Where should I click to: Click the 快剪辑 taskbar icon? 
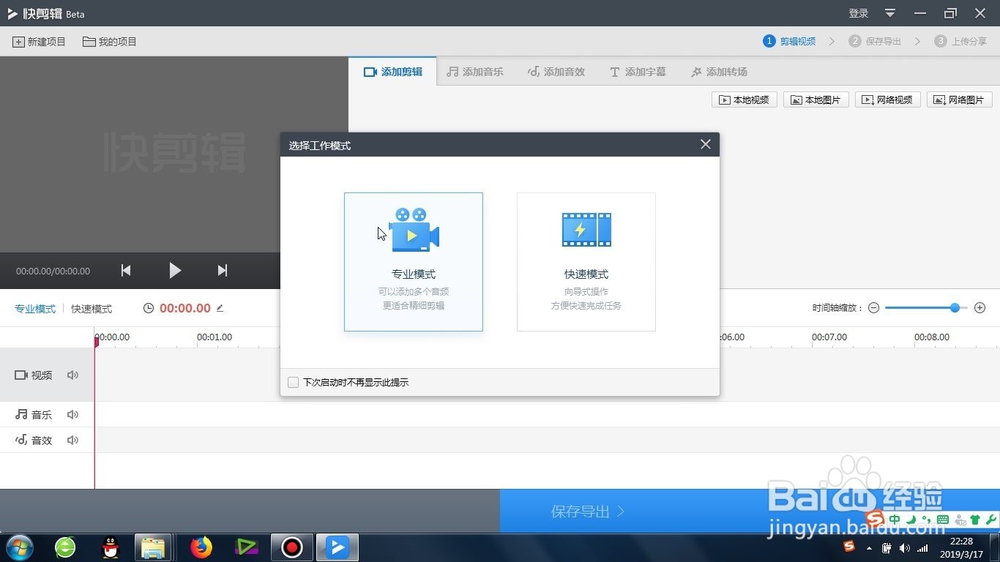(x=337, y=547)
